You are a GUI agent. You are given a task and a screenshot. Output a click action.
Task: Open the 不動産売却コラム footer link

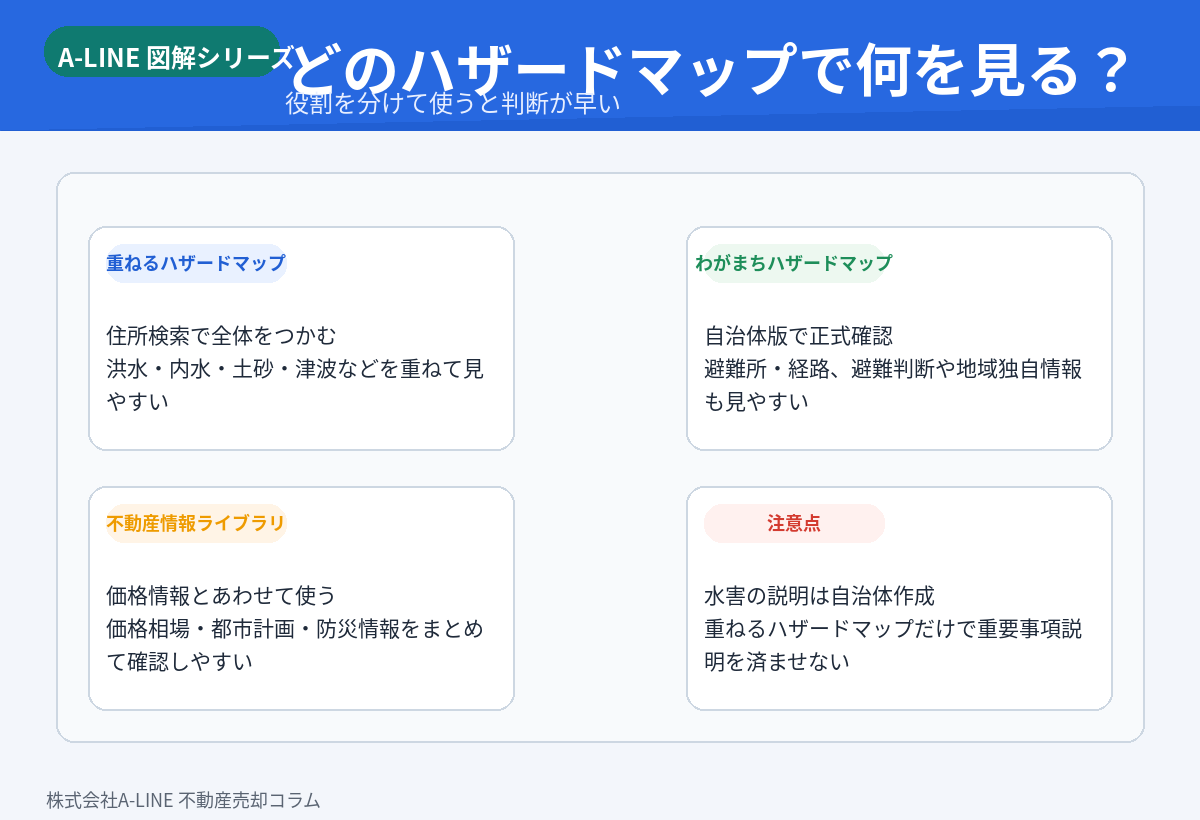[249, 800]
